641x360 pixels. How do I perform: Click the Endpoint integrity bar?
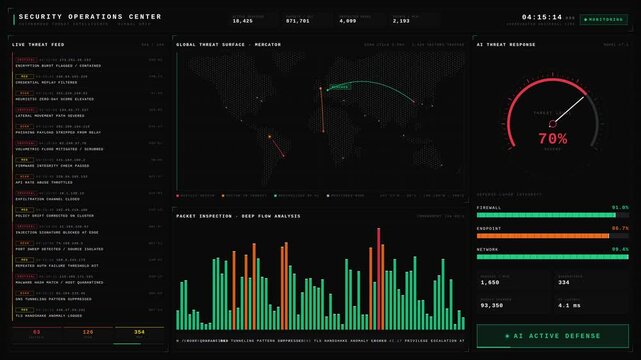553,236
